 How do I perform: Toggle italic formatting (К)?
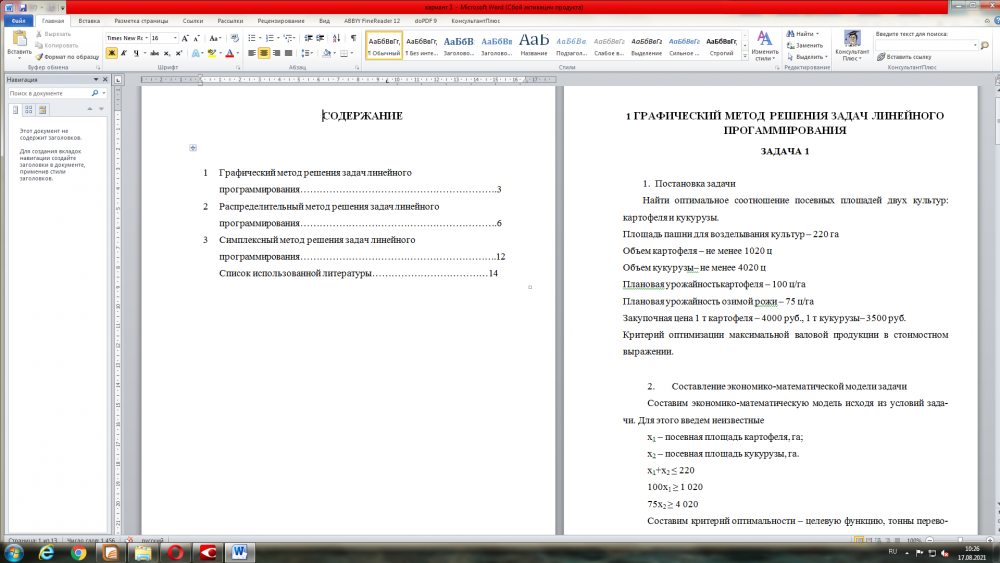(x=123, y=53)
